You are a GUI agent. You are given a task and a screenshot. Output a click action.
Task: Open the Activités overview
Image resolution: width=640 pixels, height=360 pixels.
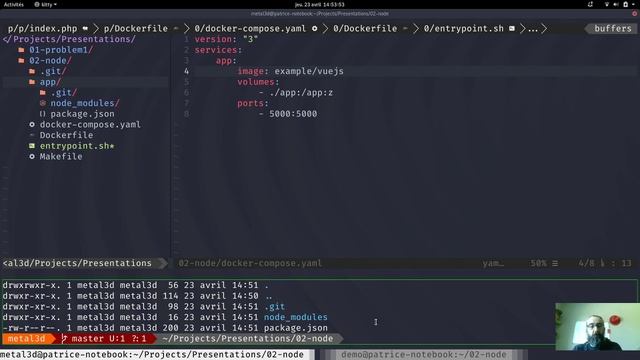pyautogui.click(x=14, y=4)
